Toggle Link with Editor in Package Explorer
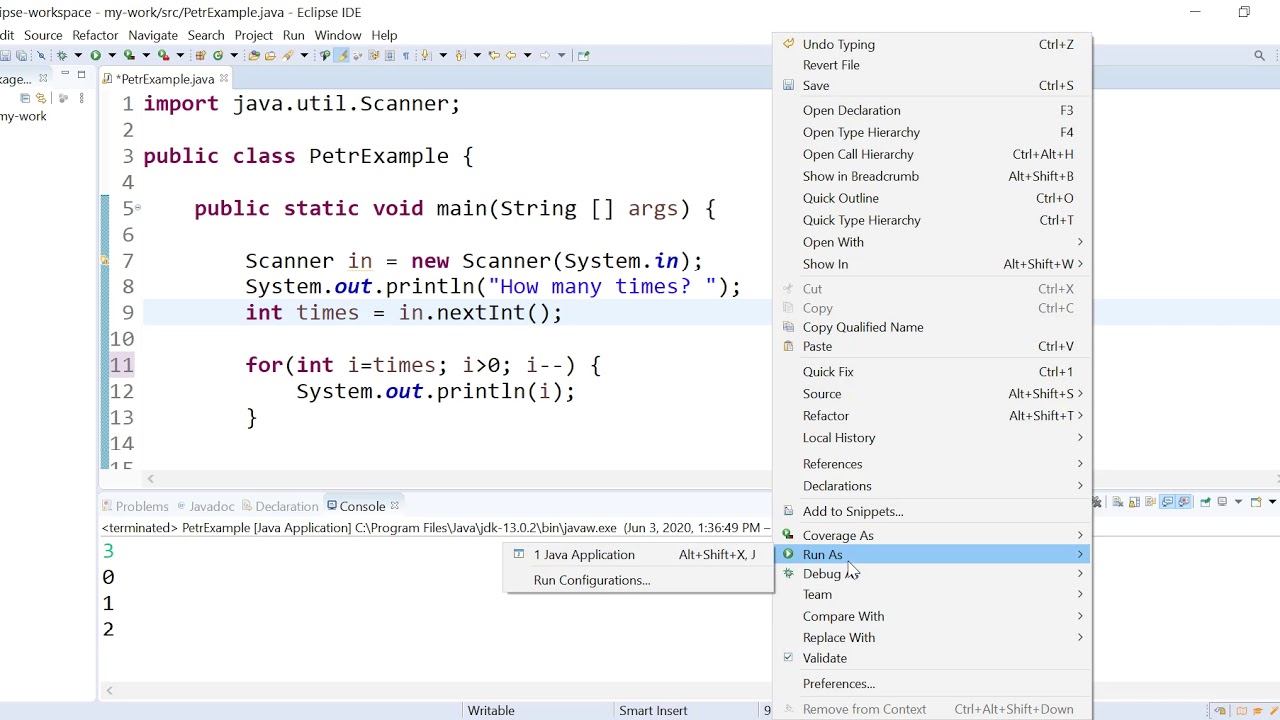The image size is (1280, 720). [41, 98]
